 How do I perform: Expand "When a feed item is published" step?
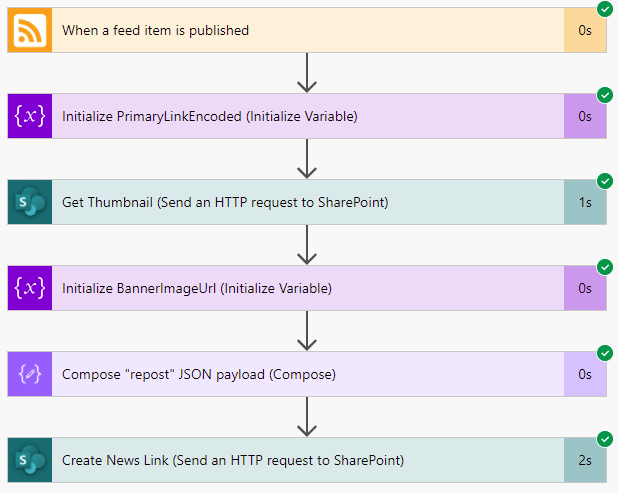pyautogui.click(x=307, y=30)
